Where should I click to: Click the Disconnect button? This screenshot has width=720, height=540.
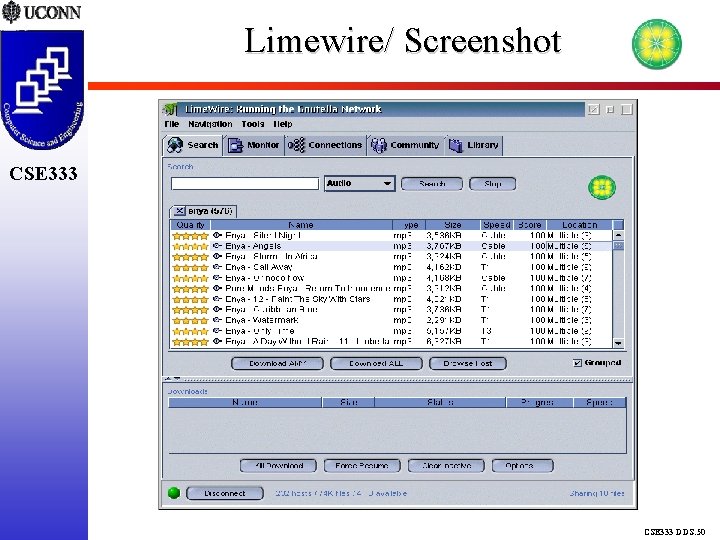pyautogui.click(x=225, y=494)
